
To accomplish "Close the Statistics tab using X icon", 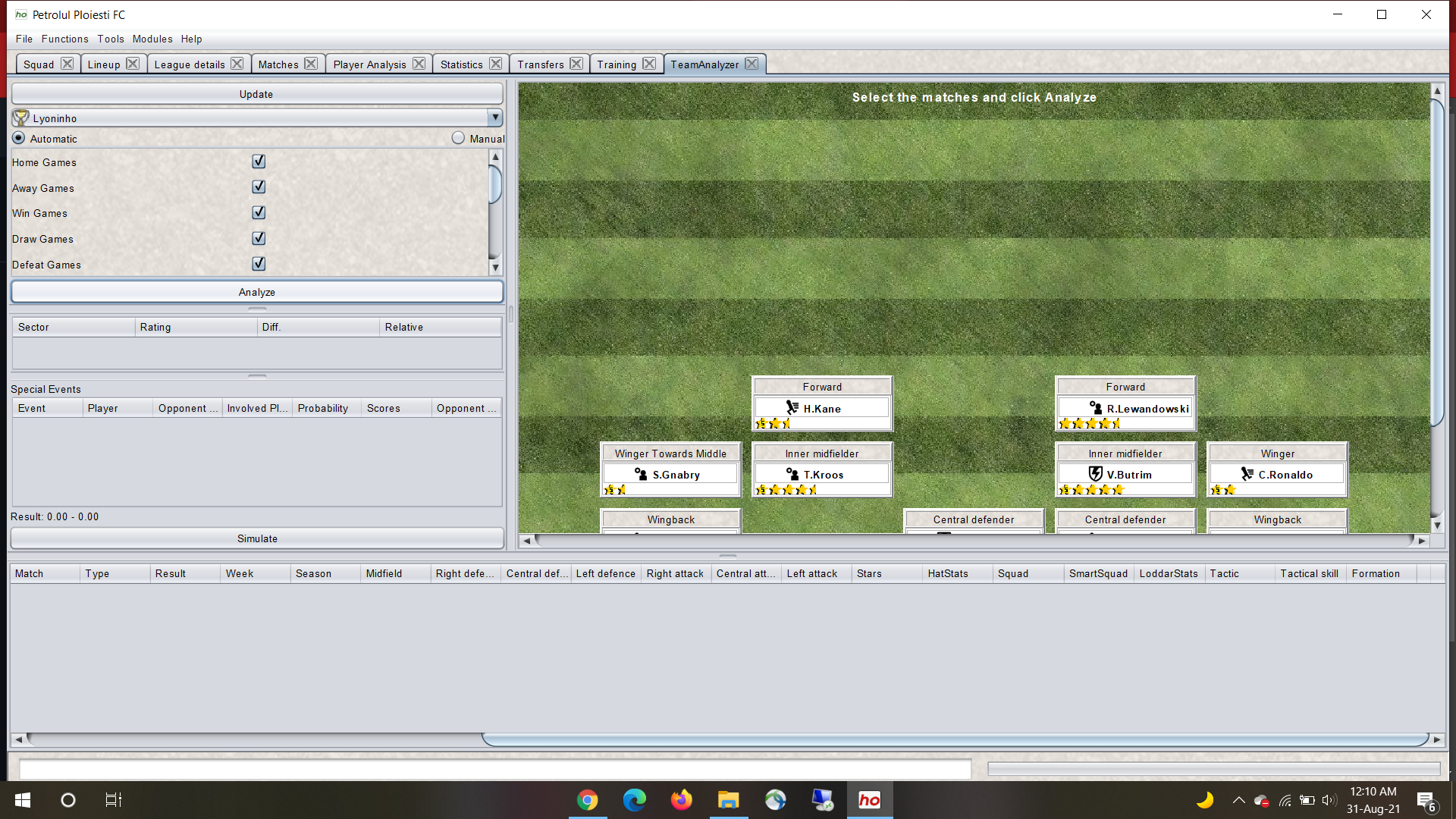I will [x=495, y=64].
